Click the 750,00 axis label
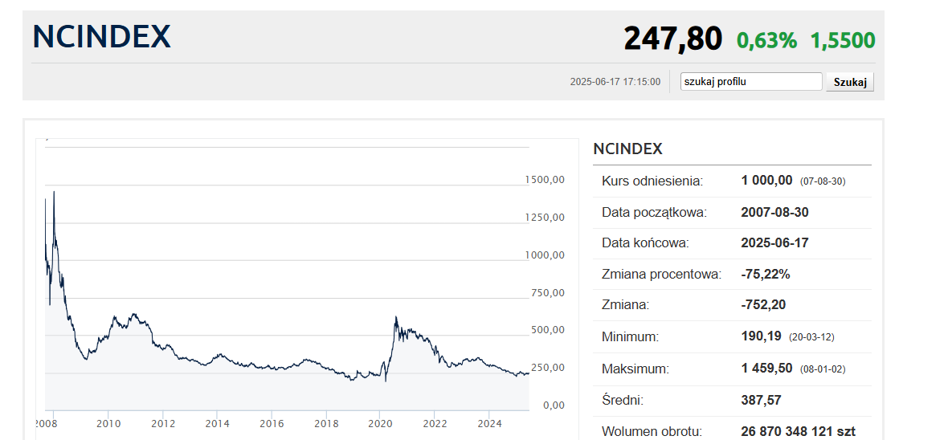Image resolution: width=948 pixels, height=440 pixels. point(548,293)
